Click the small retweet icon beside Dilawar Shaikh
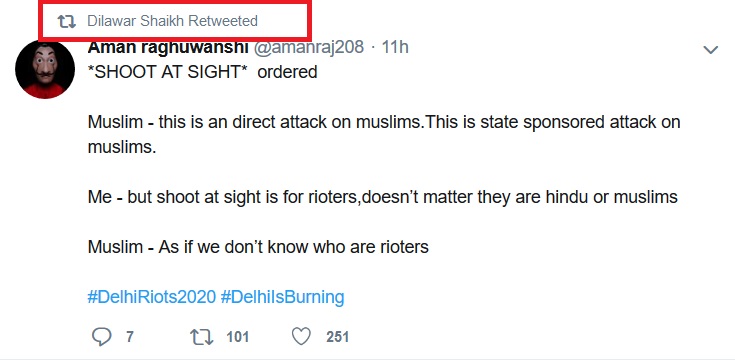735x360 pixels. point(67,21)
